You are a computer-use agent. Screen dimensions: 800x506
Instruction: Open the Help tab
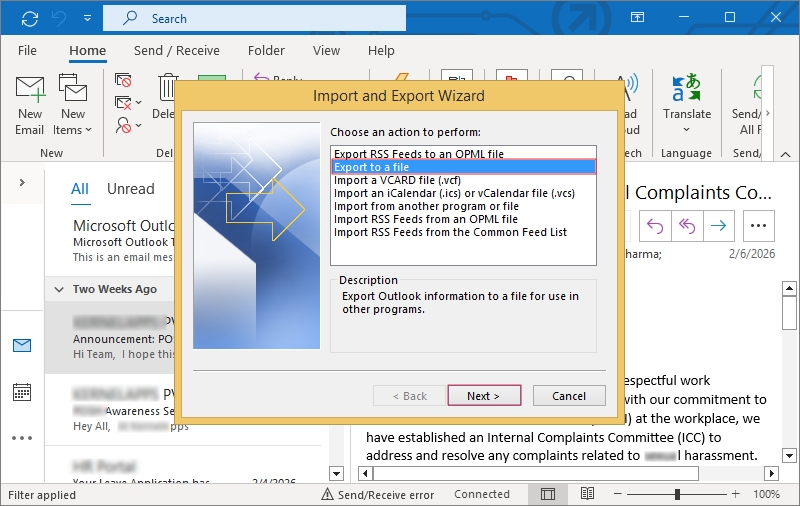(x=381, y=50)
